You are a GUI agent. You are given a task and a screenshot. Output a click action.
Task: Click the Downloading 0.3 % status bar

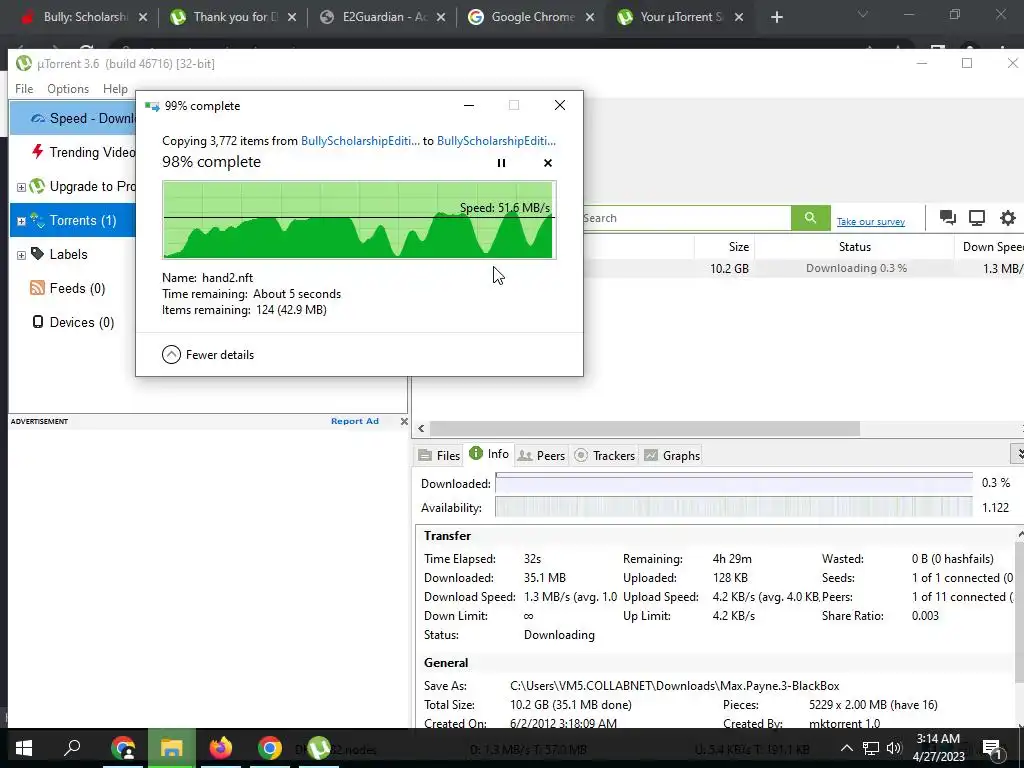(856, 268)
